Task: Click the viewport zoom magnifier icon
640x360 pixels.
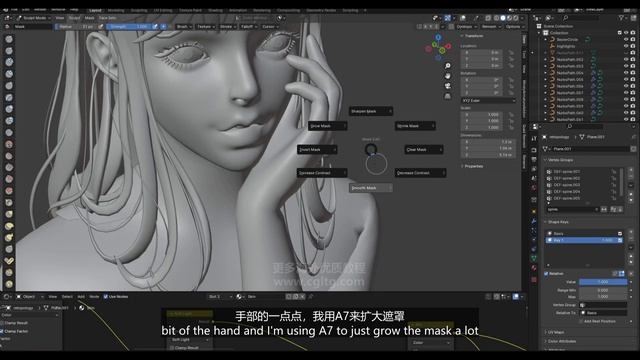Action: click(x=448, y=66)
